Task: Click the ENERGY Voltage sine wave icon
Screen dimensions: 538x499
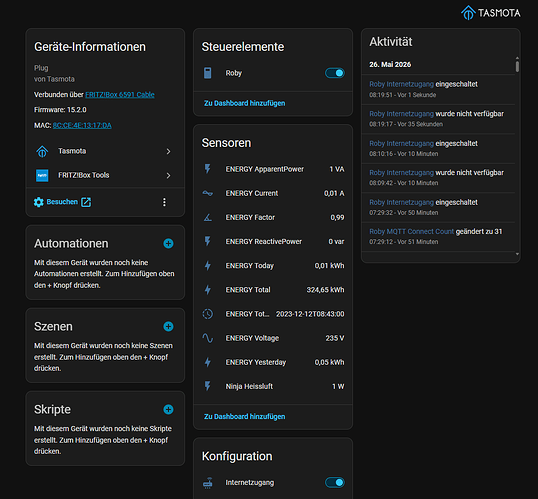Action: coord(208,338)
